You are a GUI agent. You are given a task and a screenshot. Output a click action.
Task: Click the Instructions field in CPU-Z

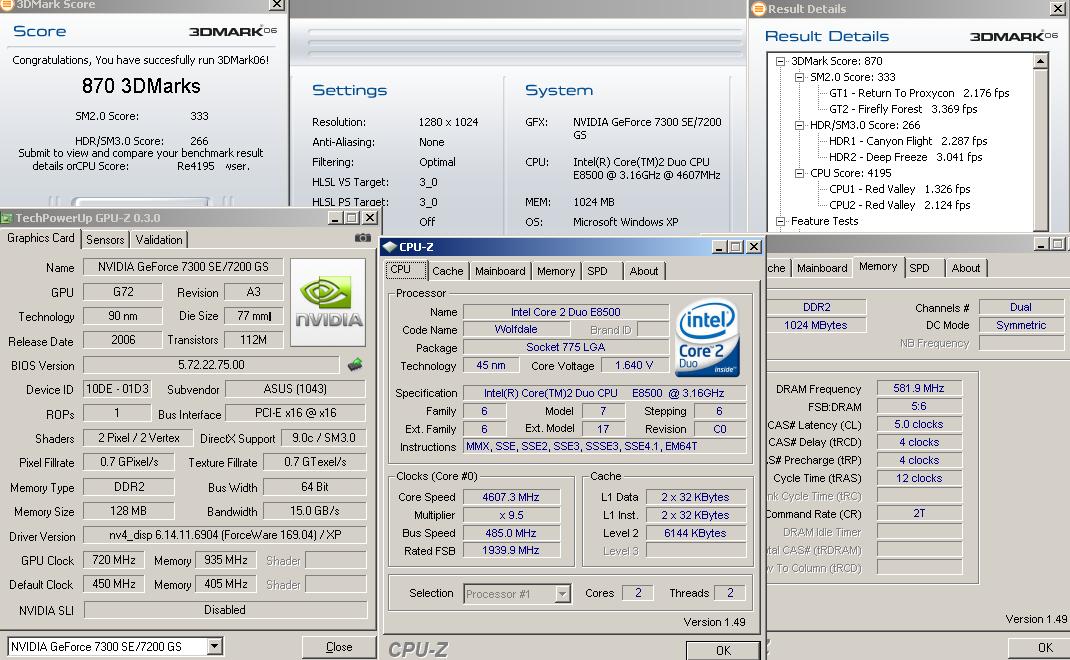[604, 446]
